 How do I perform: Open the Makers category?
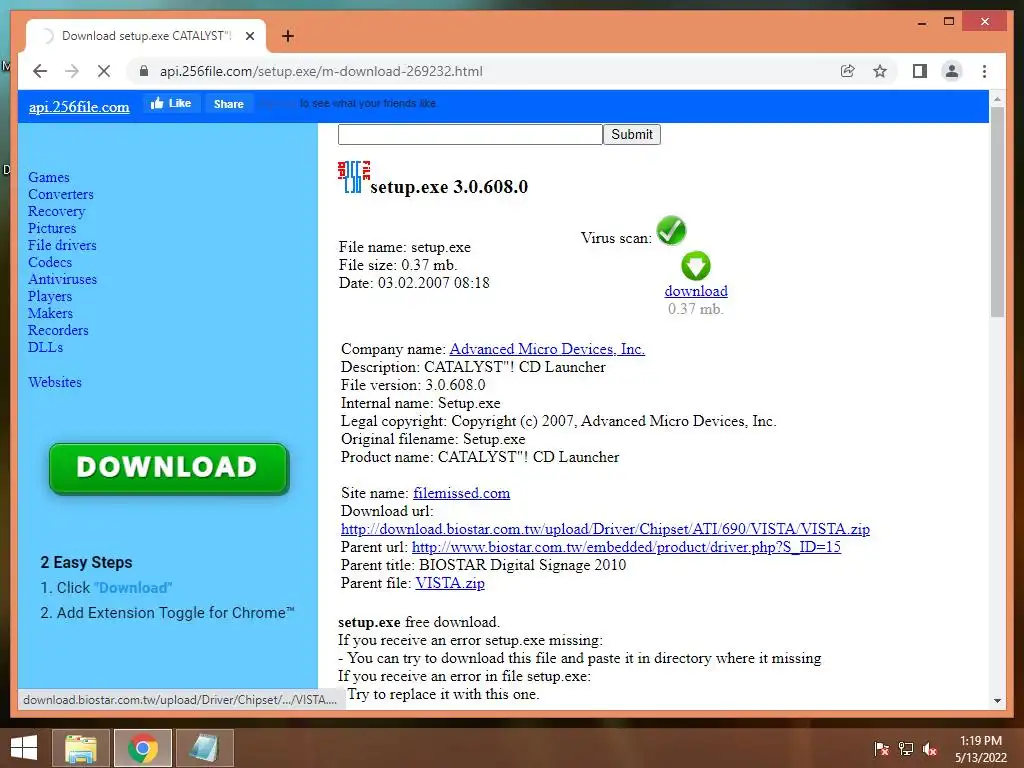tap(50, 313)
